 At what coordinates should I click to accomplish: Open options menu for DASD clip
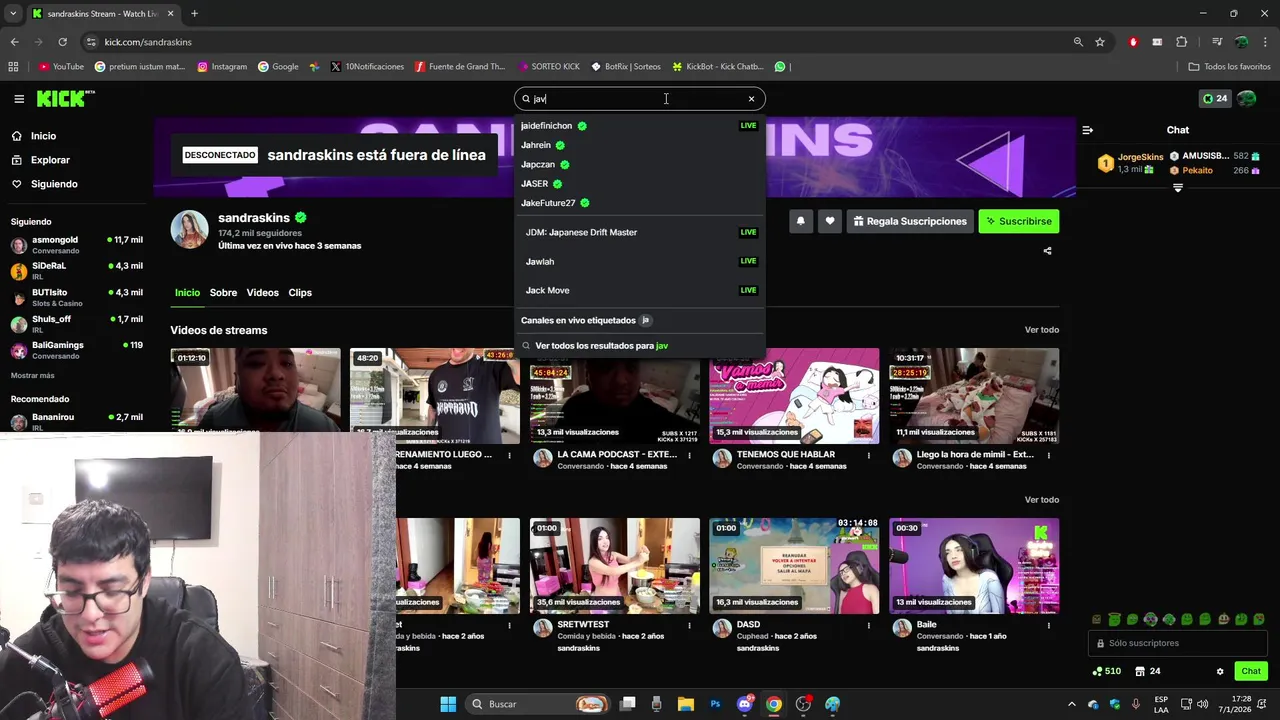[869, 625]
